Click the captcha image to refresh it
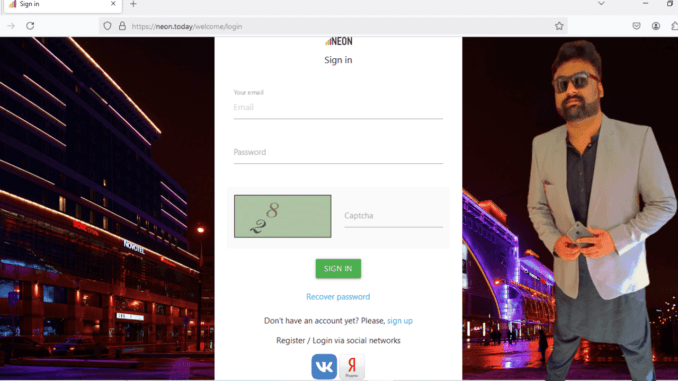 coord(283,216)
